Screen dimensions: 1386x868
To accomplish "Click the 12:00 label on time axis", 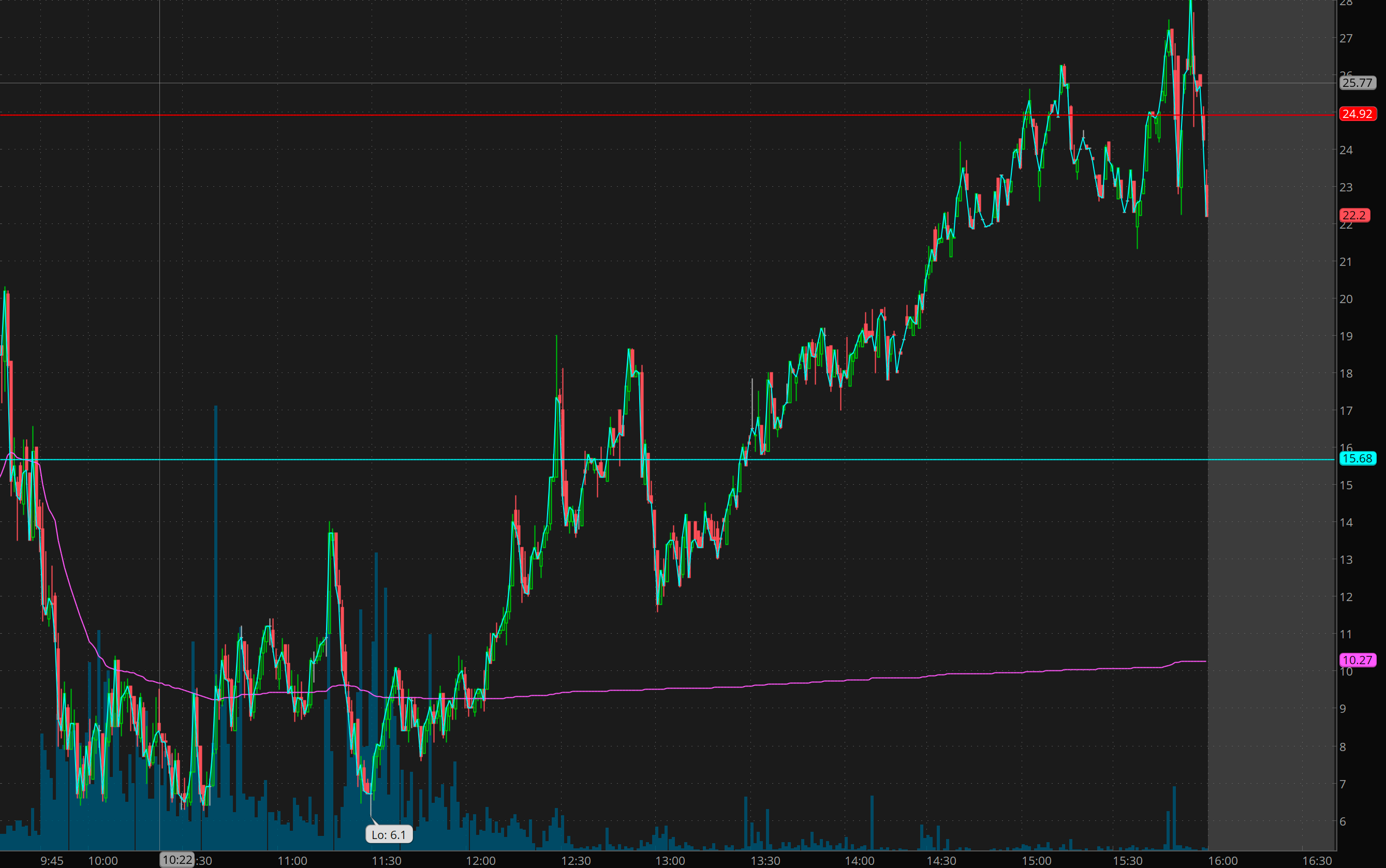I will (x=481, y=861).
